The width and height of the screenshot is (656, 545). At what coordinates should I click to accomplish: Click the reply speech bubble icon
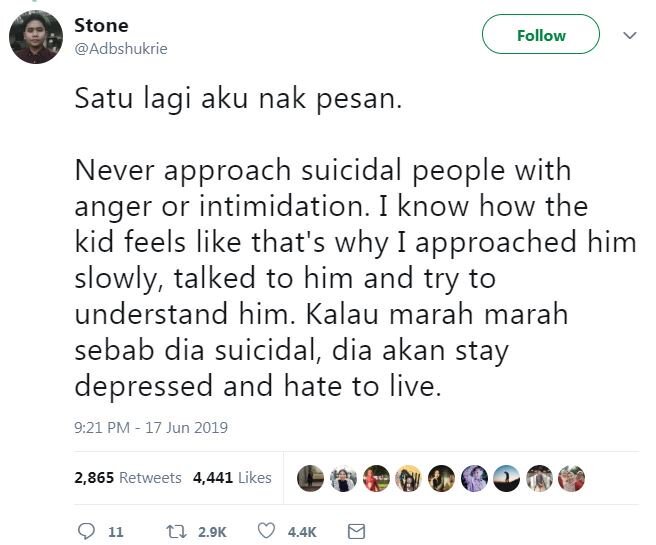point(87,531)
